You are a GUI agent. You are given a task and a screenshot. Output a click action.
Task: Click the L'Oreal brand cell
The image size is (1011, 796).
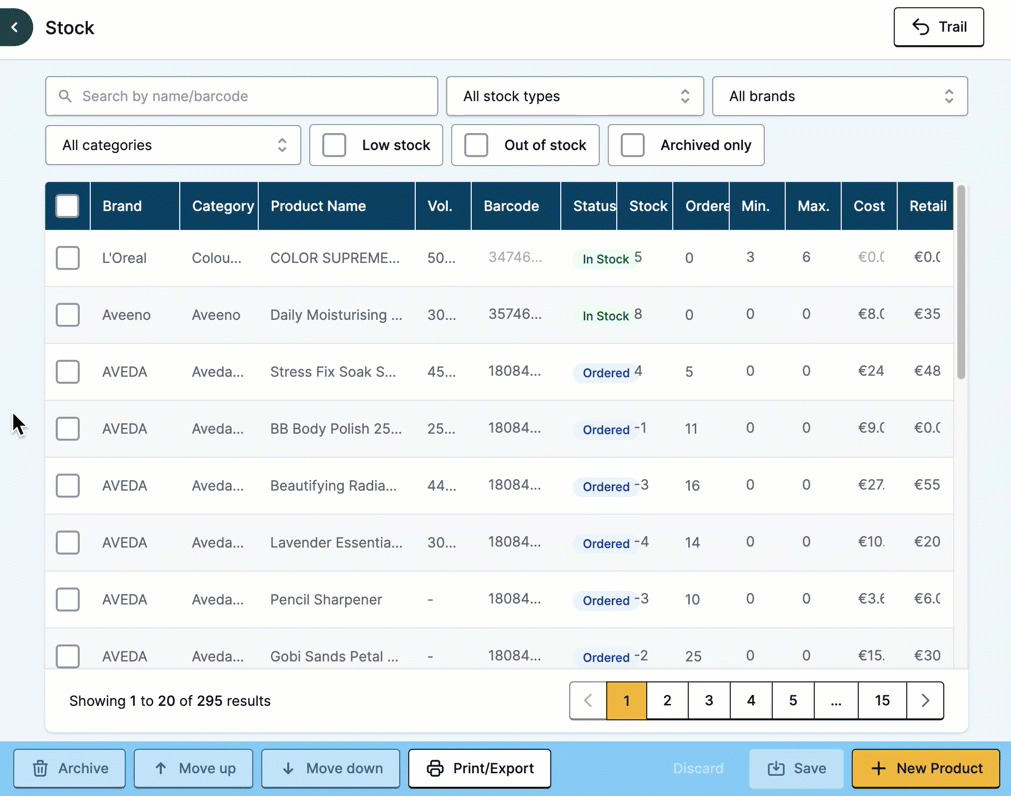tap(124, 258)
